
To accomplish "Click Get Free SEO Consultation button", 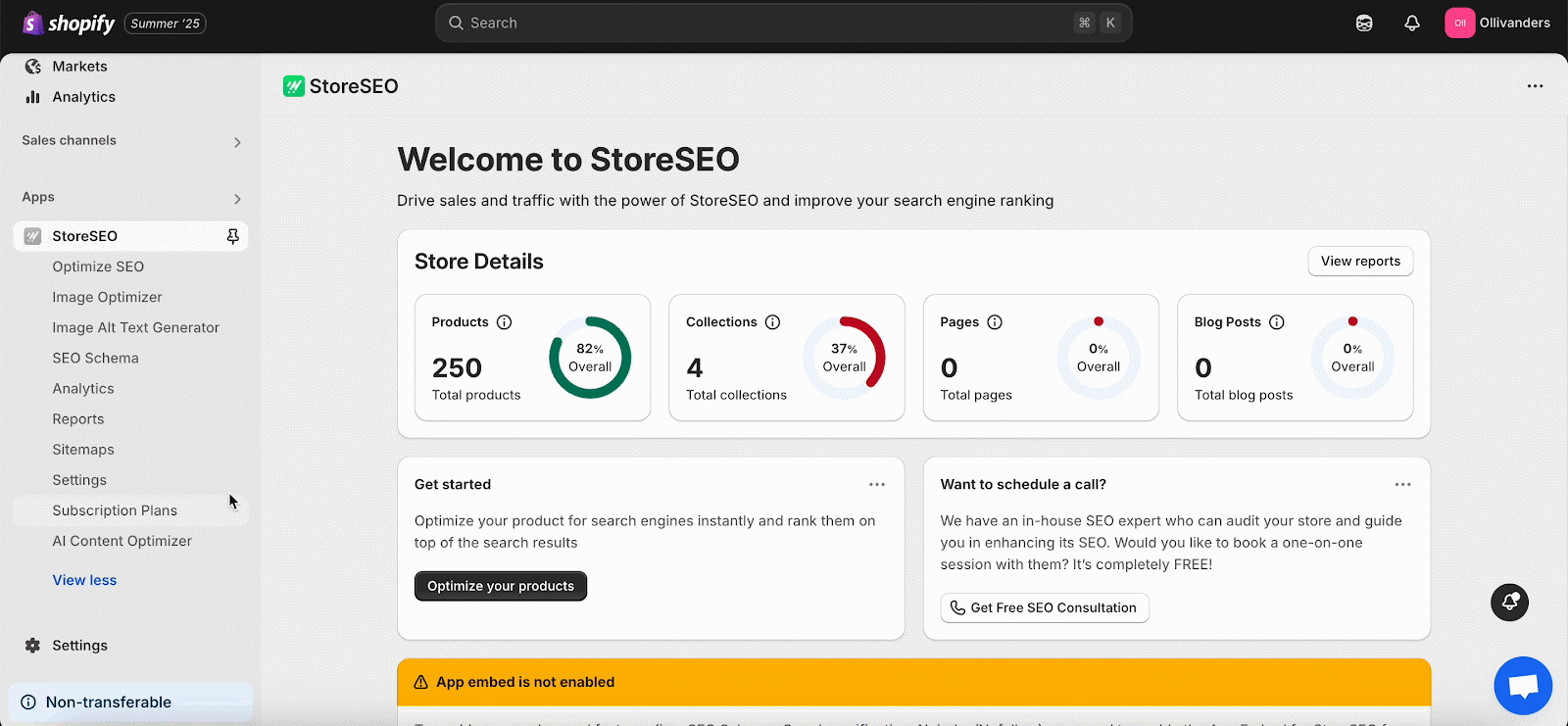I will (1045, 607).
